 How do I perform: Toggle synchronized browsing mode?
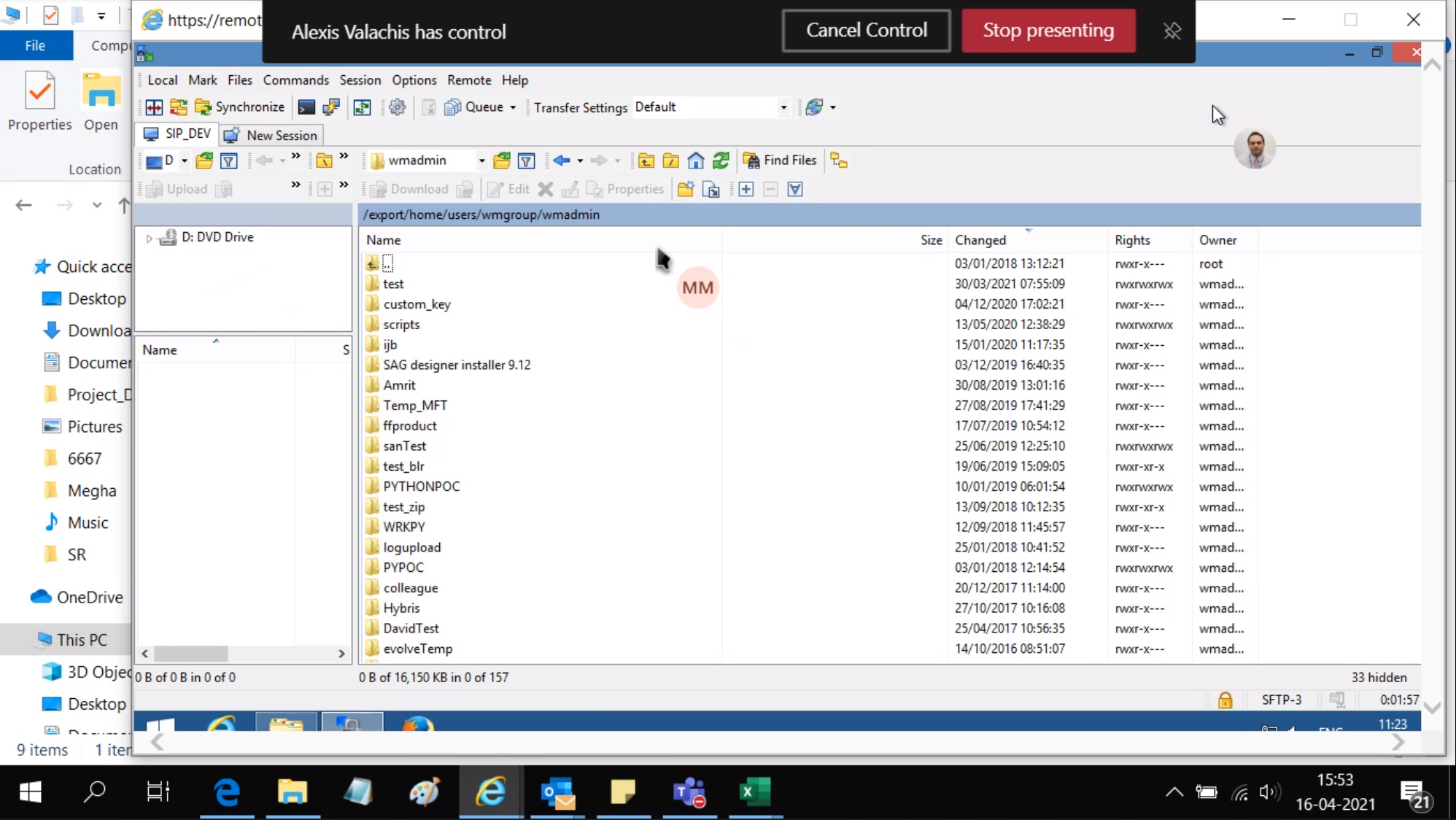363,107
